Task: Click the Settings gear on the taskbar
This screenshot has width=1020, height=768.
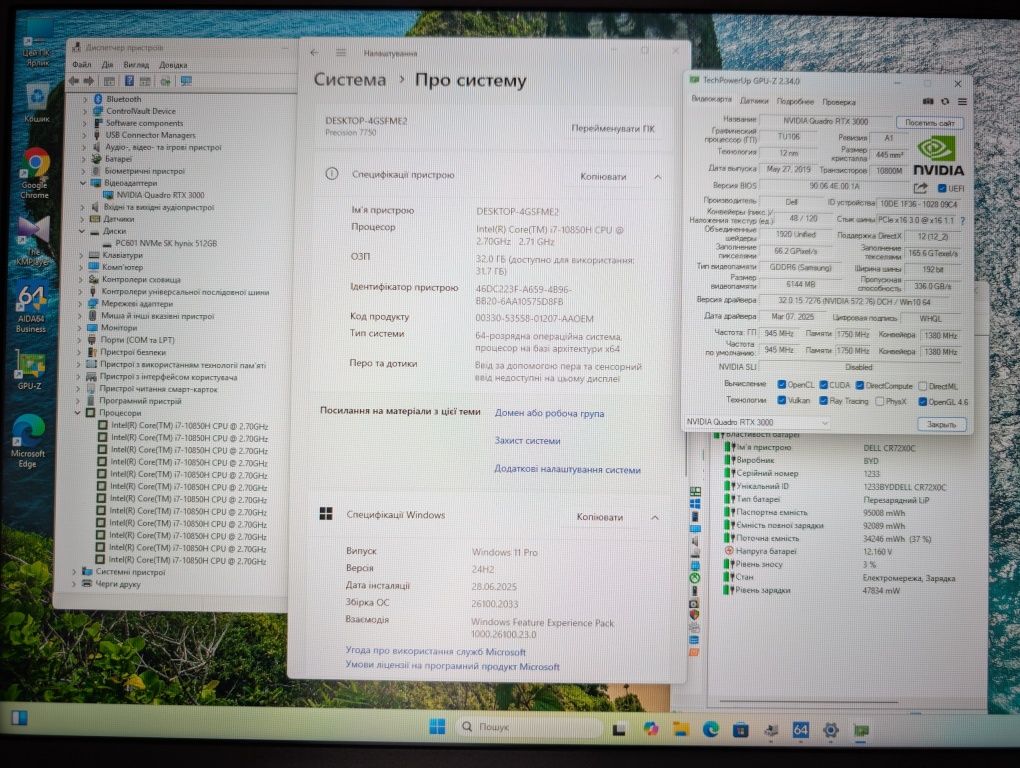Action: pyautogui.click(x=831, y=730)
